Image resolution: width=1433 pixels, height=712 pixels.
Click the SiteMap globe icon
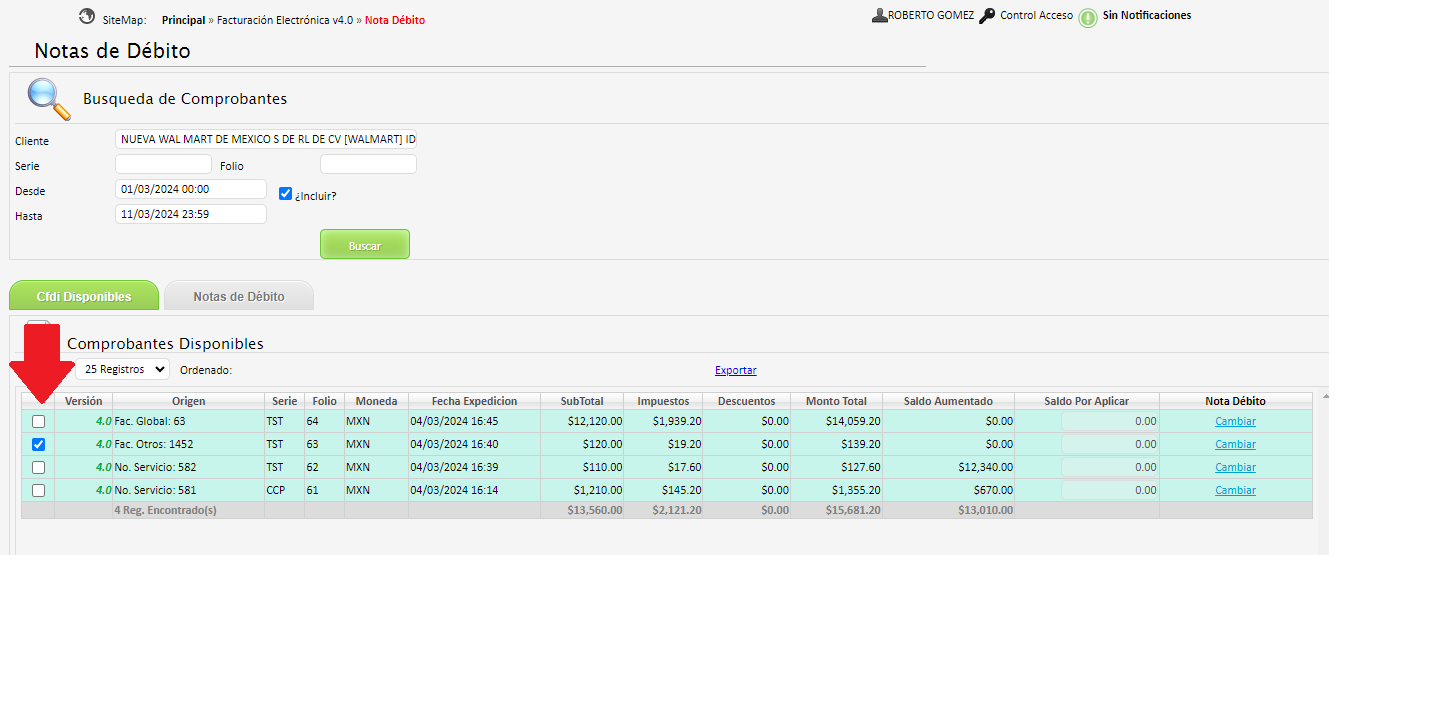[87, 17]
